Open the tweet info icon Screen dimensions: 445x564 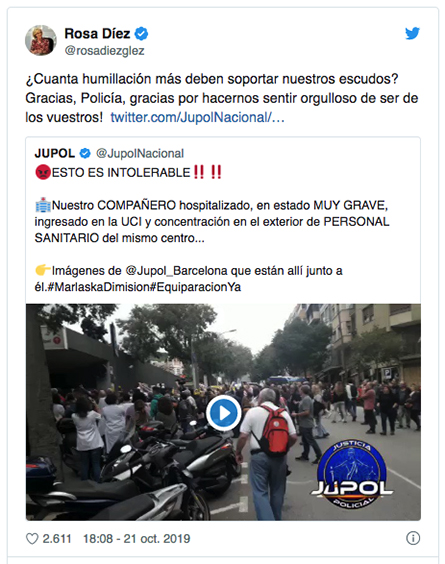pyautogui.click(x=413, y=538)
